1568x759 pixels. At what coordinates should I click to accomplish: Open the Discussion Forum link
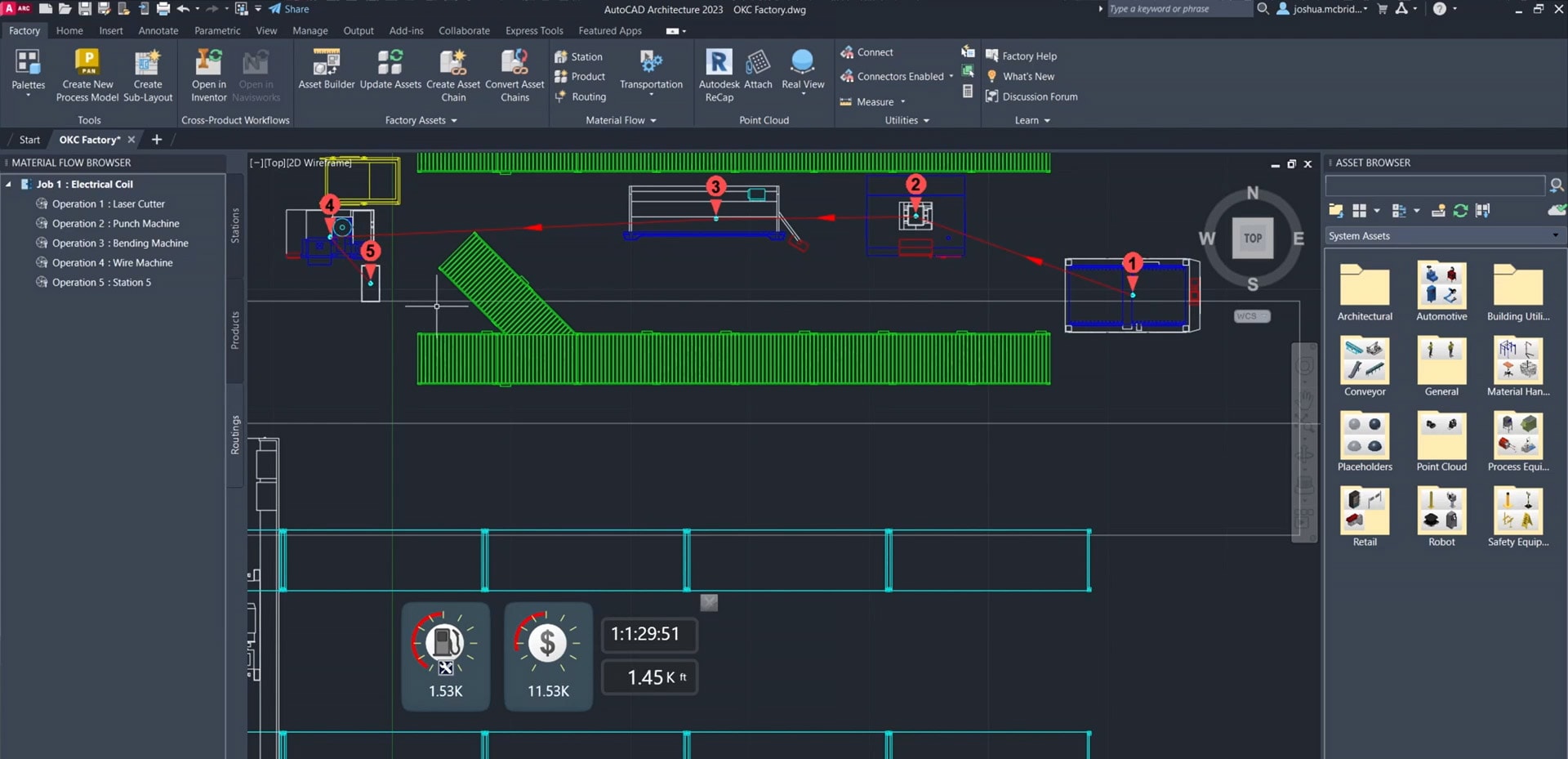coord(1039,96)
